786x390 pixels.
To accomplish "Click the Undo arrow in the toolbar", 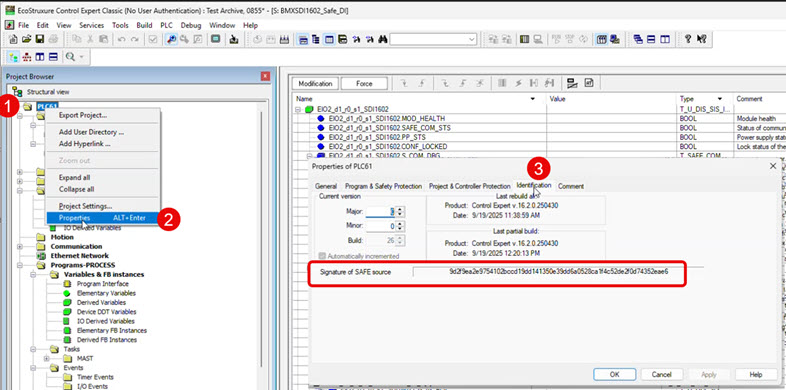I will point(121,39).
